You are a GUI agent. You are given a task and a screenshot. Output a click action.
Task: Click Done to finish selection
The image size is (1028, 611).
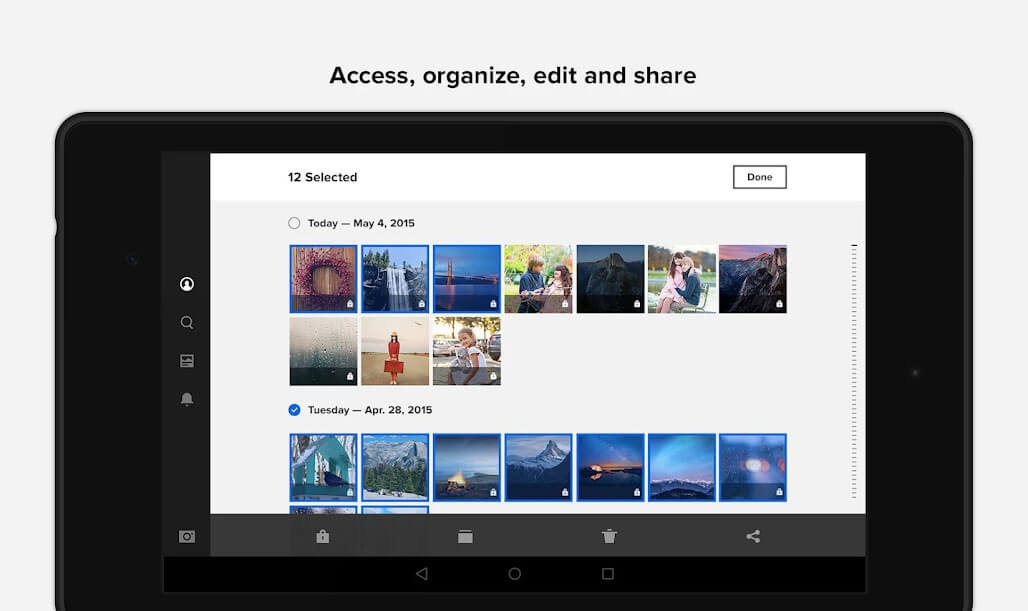(760, 177)
